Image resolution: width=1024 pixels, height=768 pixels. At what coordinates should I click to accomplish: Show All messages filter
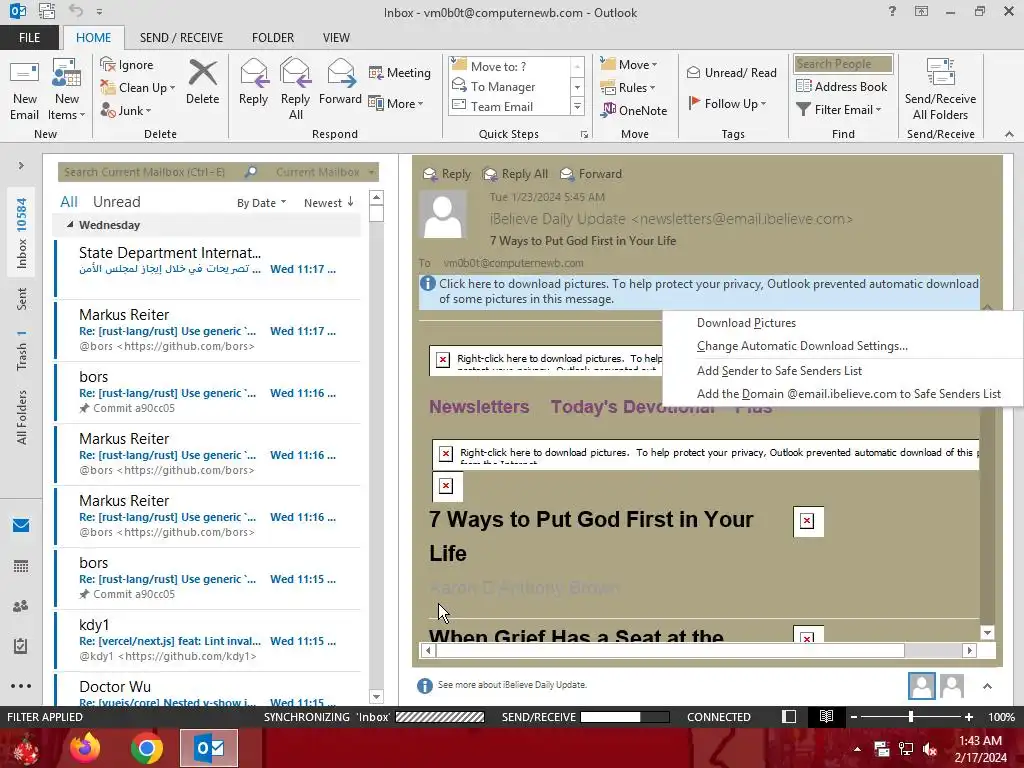coord(69,202)
